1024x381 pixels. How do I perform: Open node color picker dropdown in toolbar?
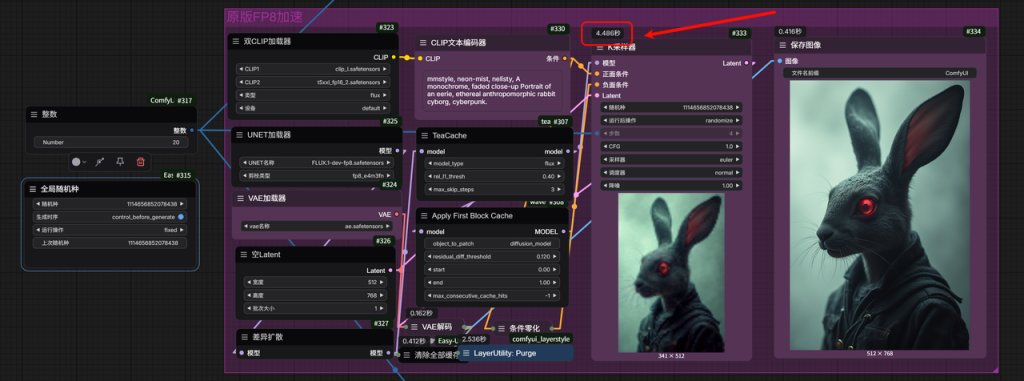[79, 162]
